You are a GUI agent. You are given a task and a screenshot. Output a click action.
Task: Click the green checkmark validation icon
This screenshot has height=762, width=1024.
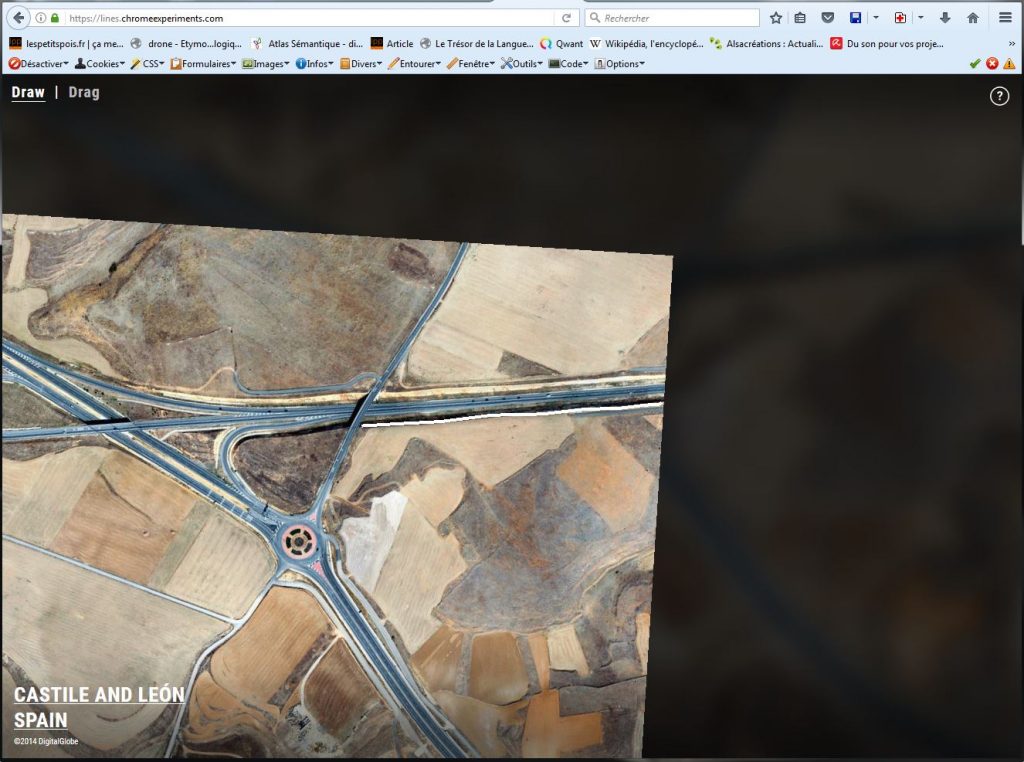click(975, 63)
